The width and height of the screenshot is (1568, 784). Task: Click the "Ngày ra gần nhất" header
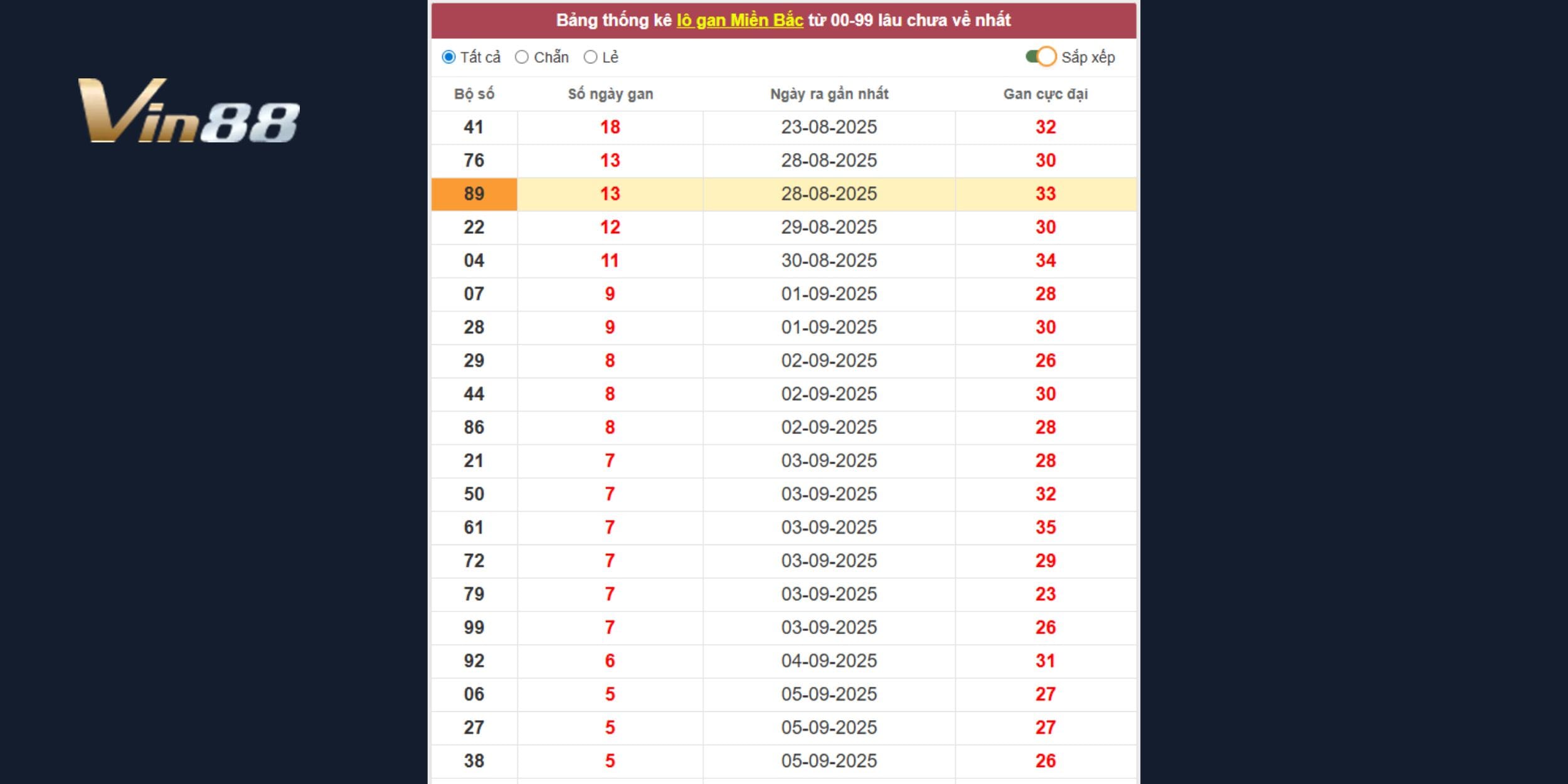(x=829, y=94)
